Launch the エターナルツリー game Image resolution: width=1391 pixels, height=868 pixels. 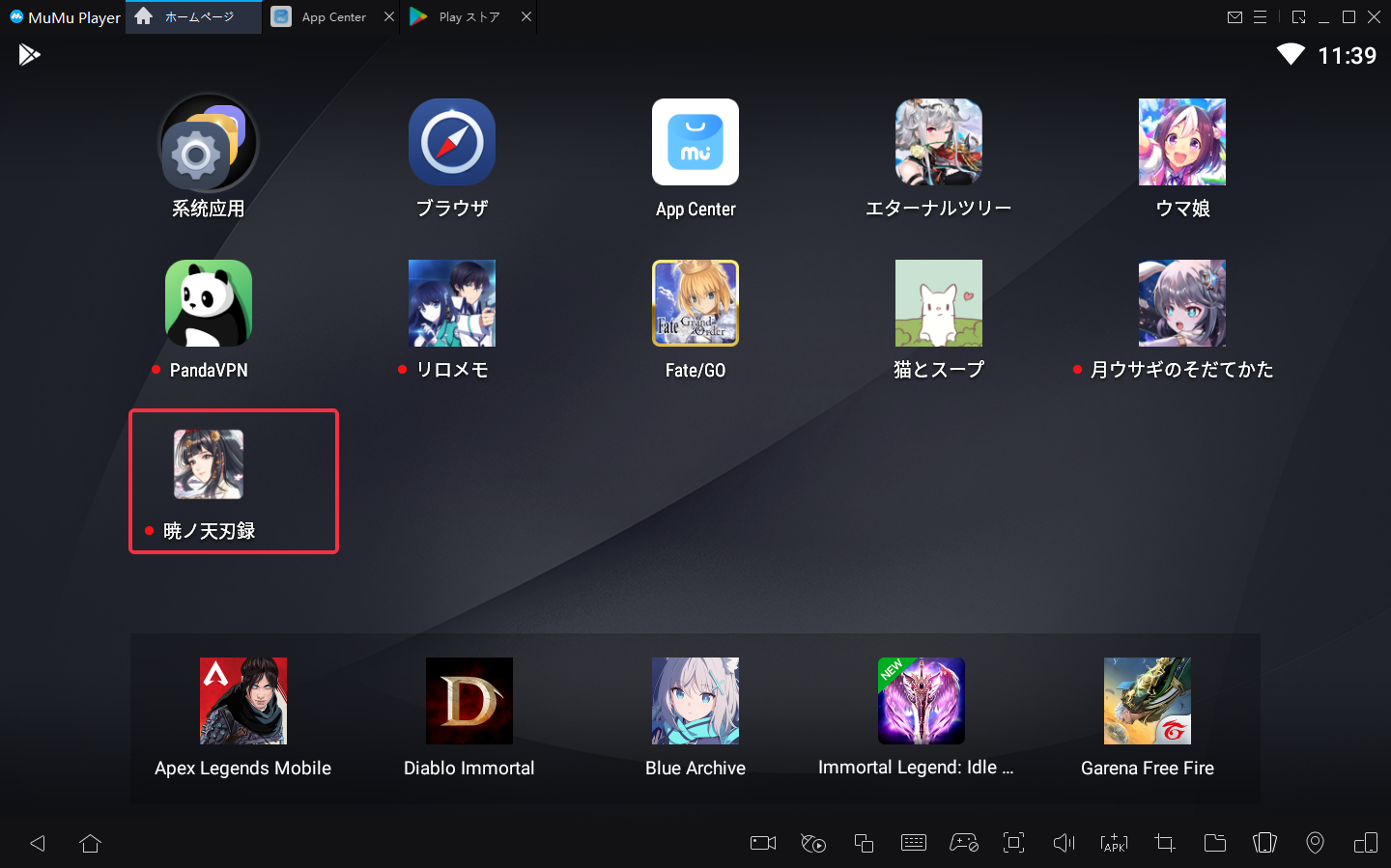tap(939, 142)
